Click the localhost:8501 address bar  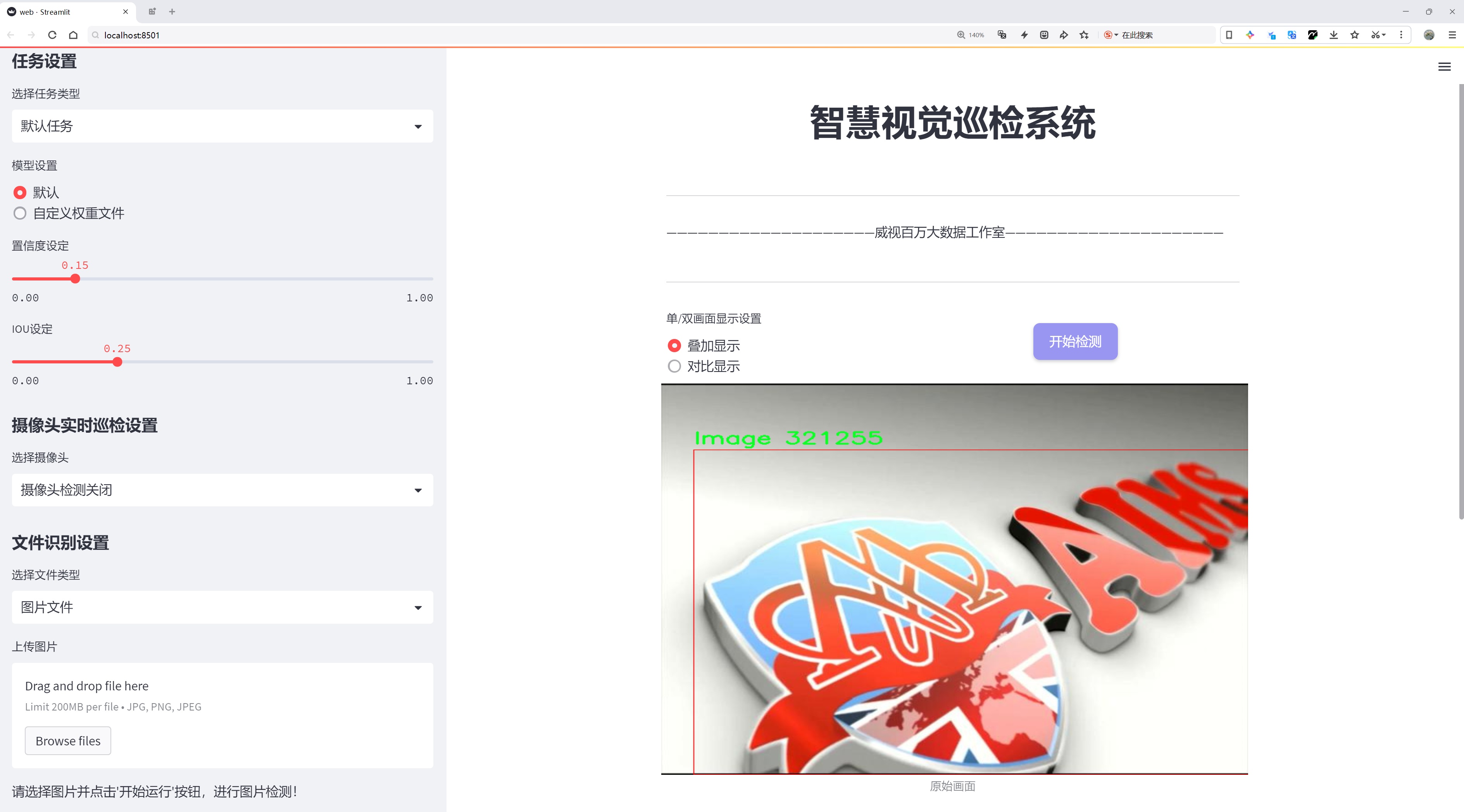tap(512, 35)
